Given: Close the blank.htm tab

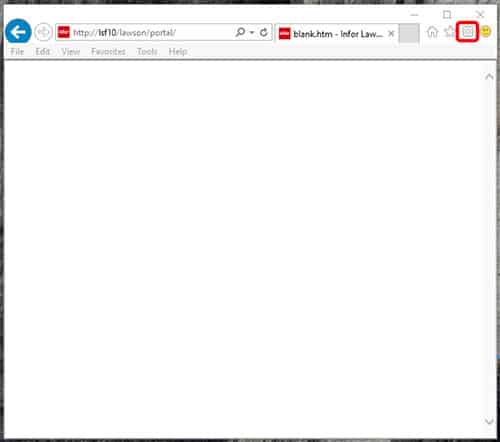Looking at the screenshot, I should 391,33.
